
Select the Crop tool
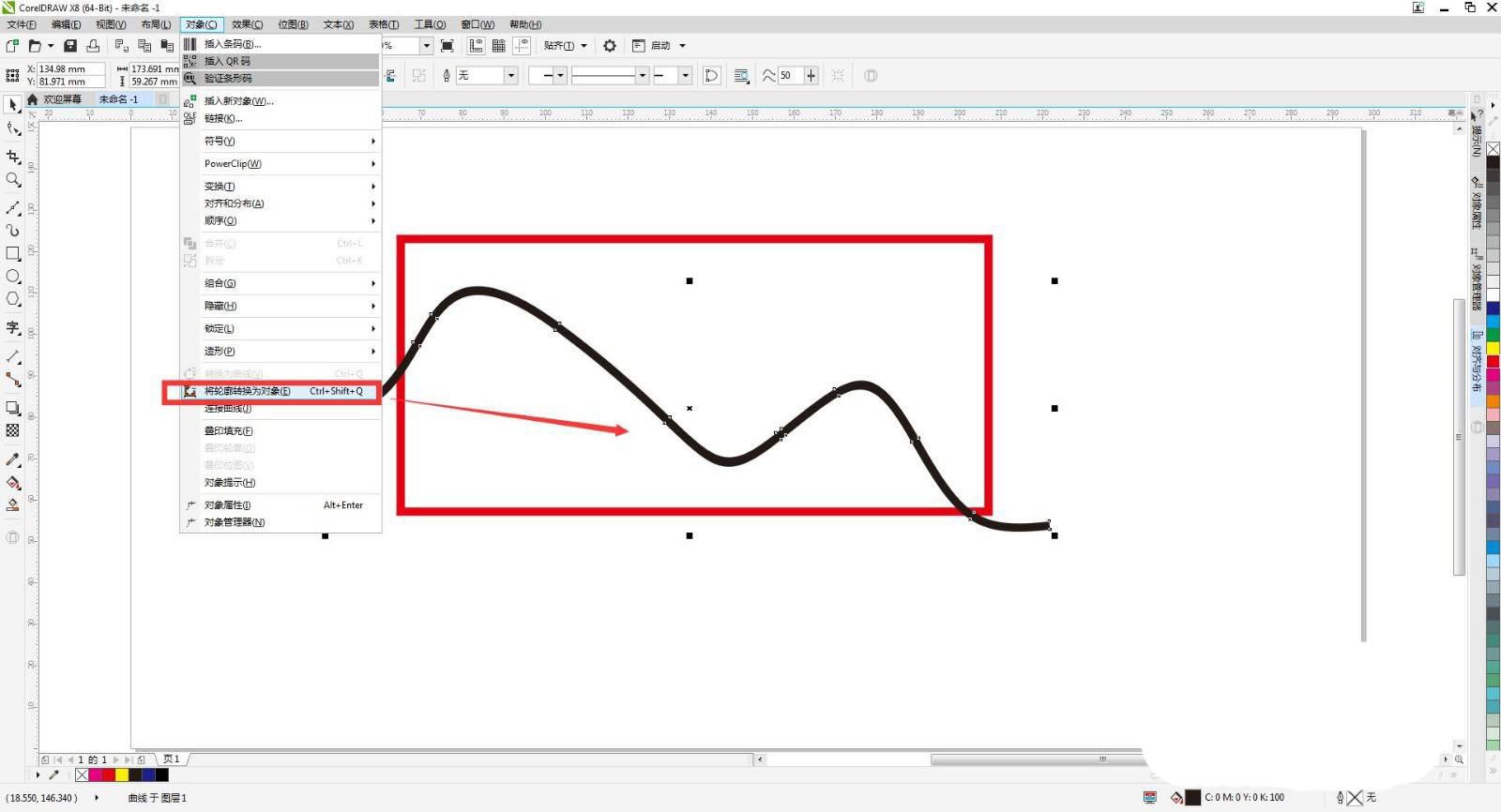click(x=13, y=157)
